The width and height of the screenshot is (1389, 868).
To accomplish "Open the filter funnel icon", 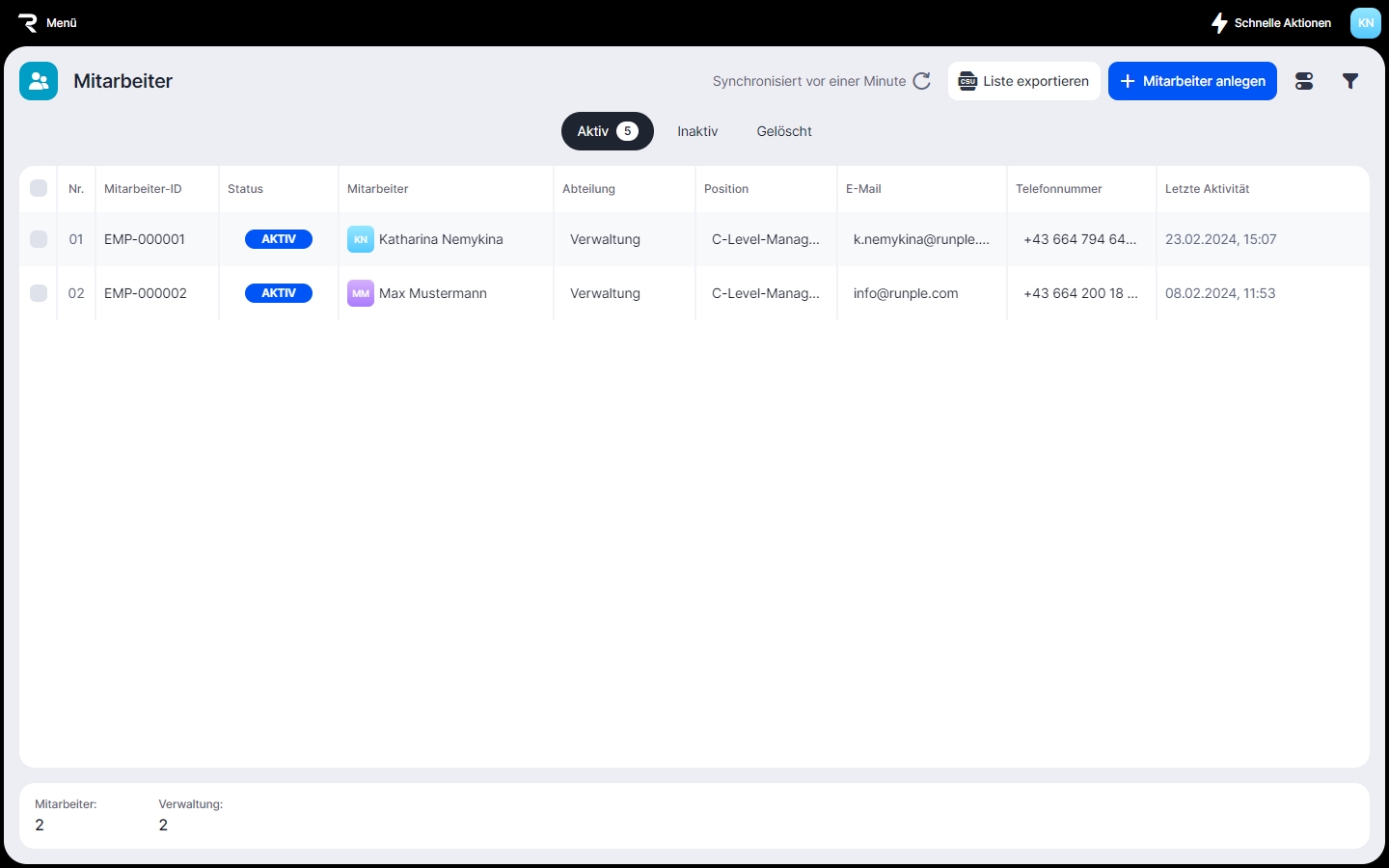I will coord(1350,81).
